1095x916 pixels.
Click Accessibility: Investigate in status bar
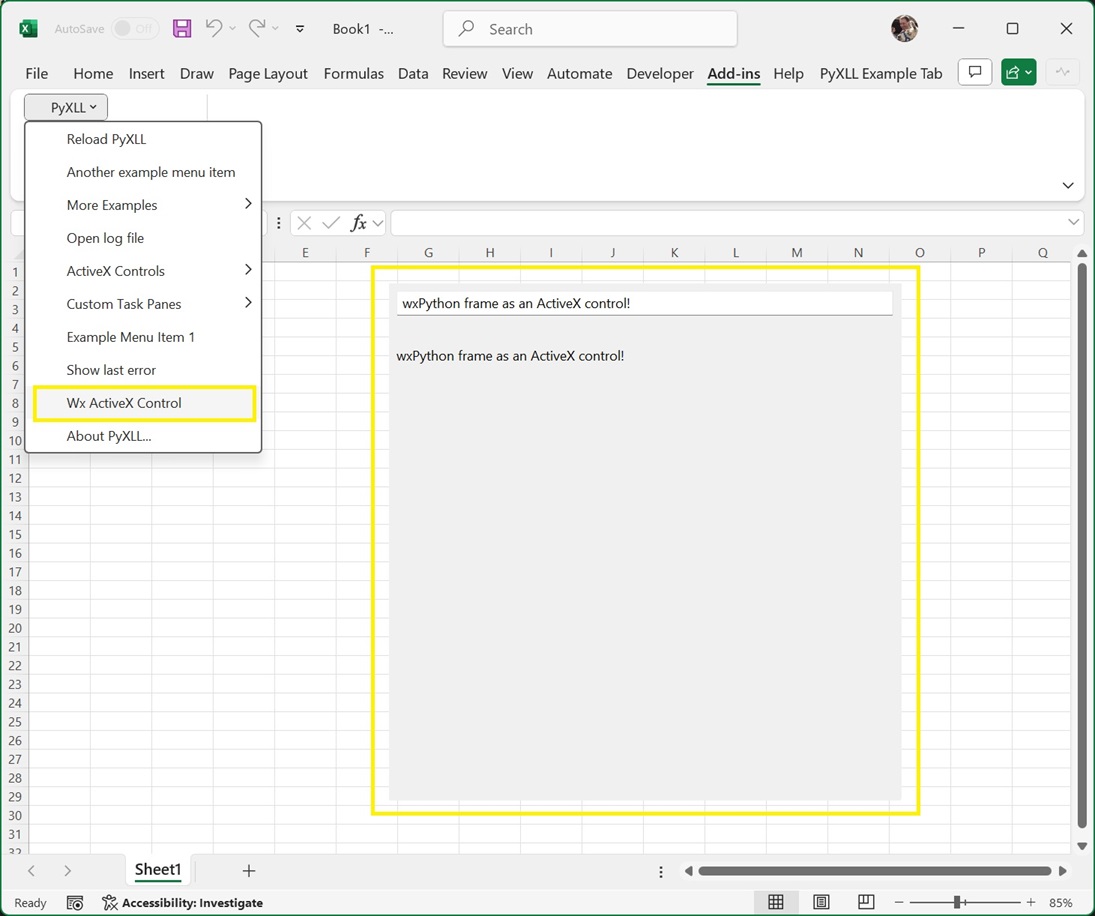pyautogui.click(x=182, y=903)
